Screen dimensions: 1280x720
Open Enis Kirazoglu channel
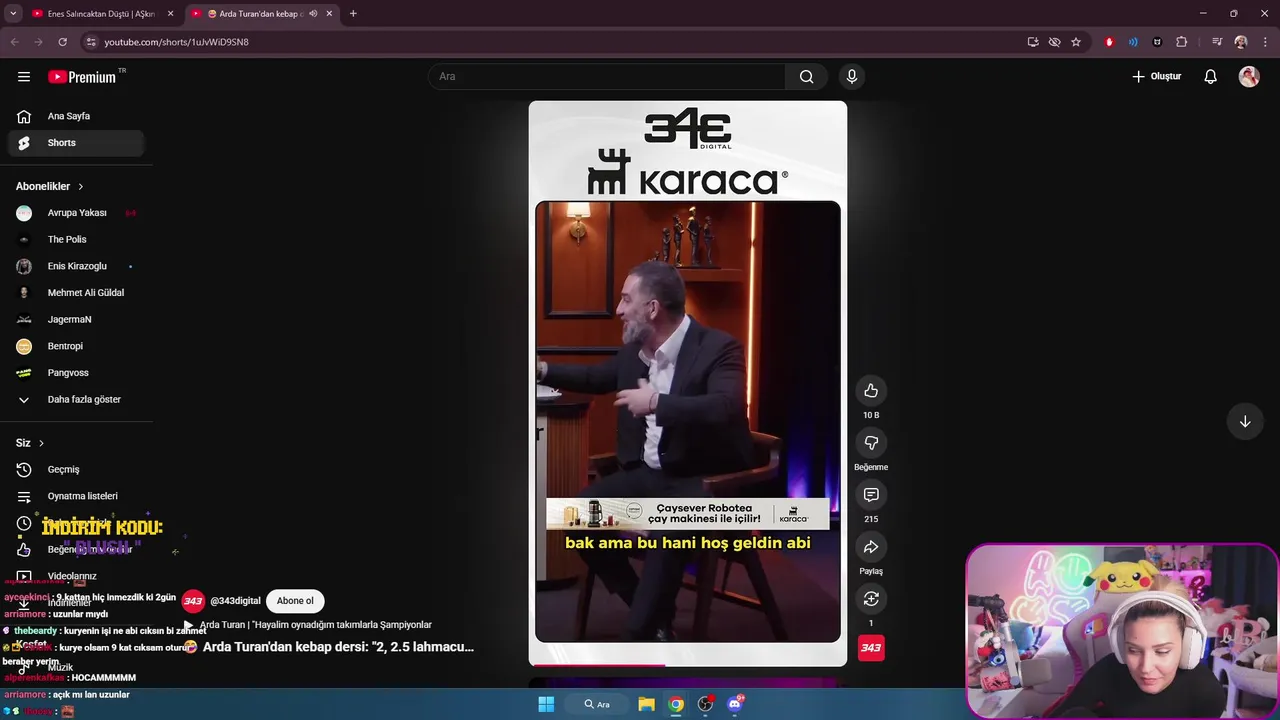point(76,266)
